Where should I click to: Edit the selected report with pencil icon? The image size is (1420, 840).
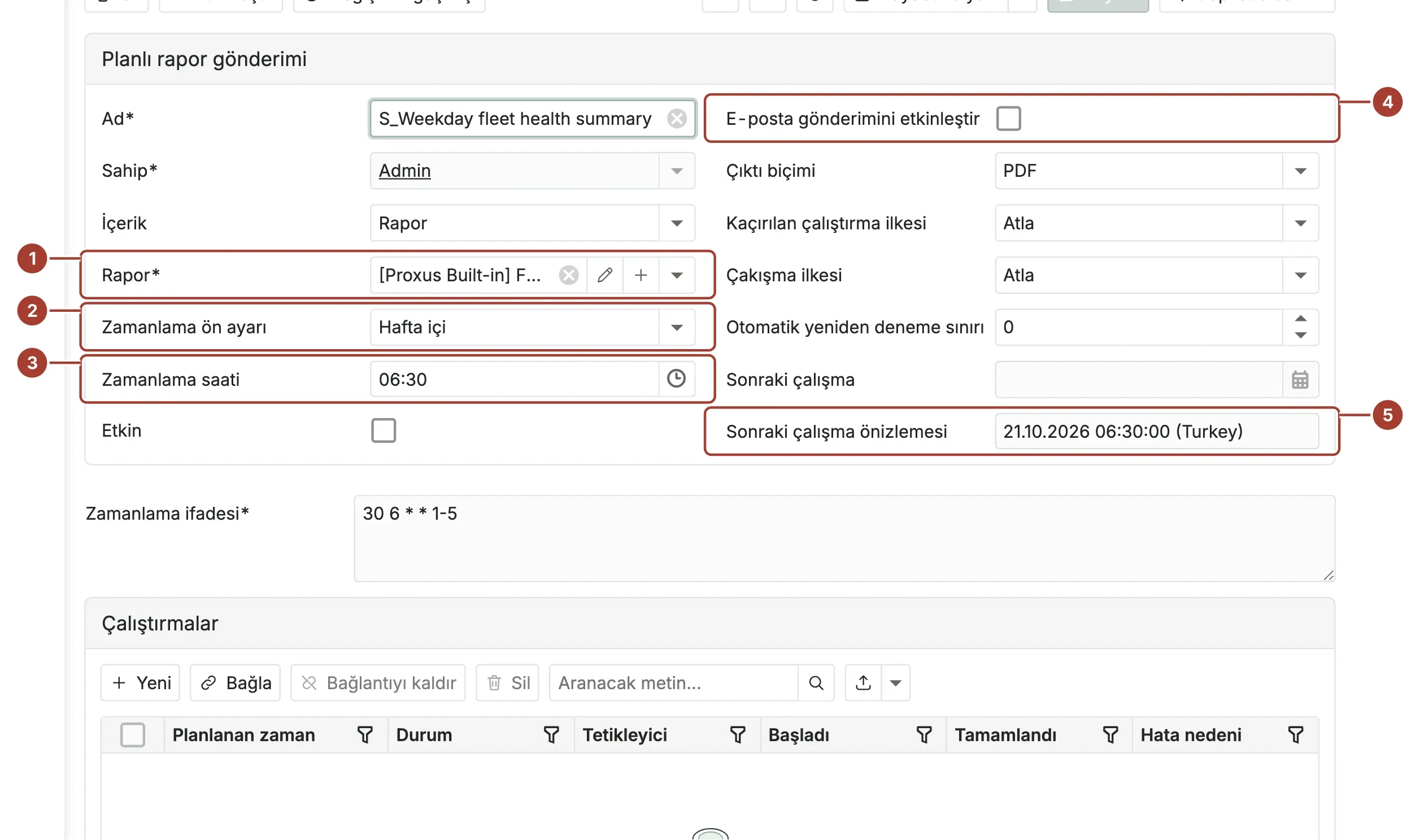[604, 275]
